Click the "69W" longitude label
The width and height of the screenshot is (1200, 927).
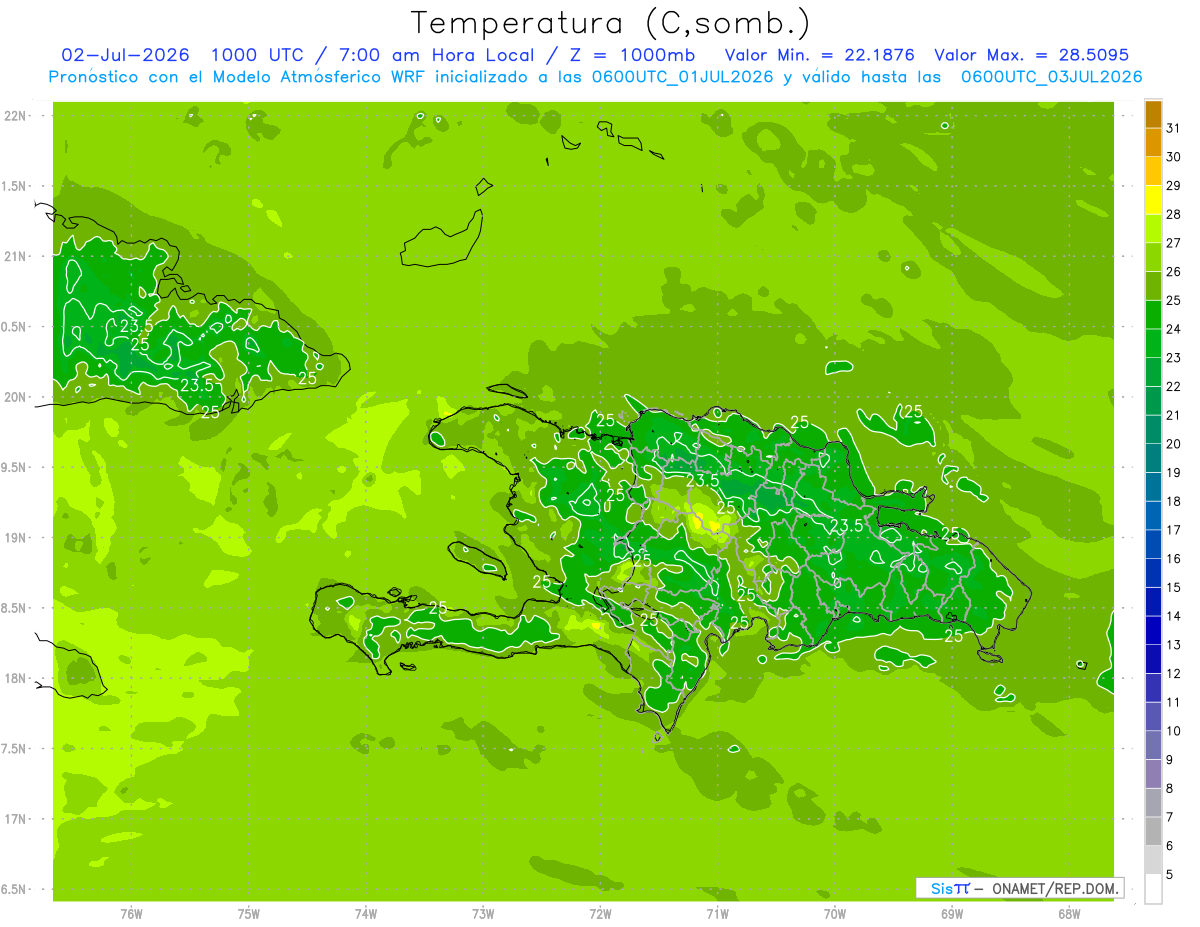(952, 914)
